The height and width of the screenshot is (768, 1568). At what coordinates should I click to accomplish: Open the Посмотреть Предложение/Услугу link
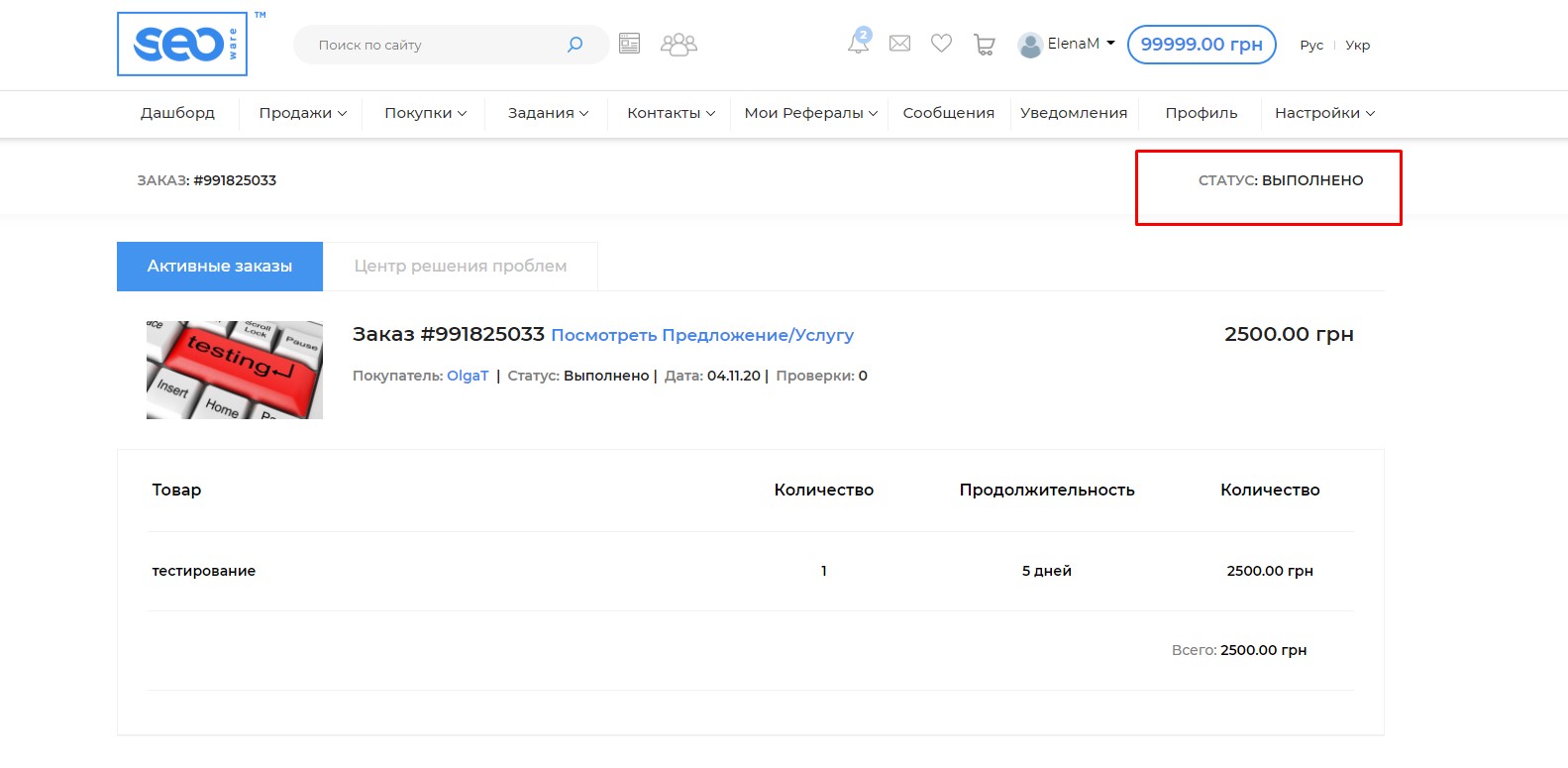(x=702, y=336)
